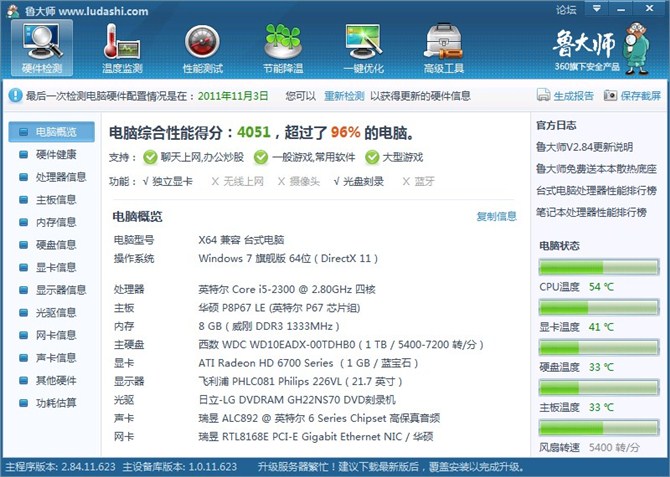Click the 摄像头 feature label

pyautogui.click(x=304, y=182)
